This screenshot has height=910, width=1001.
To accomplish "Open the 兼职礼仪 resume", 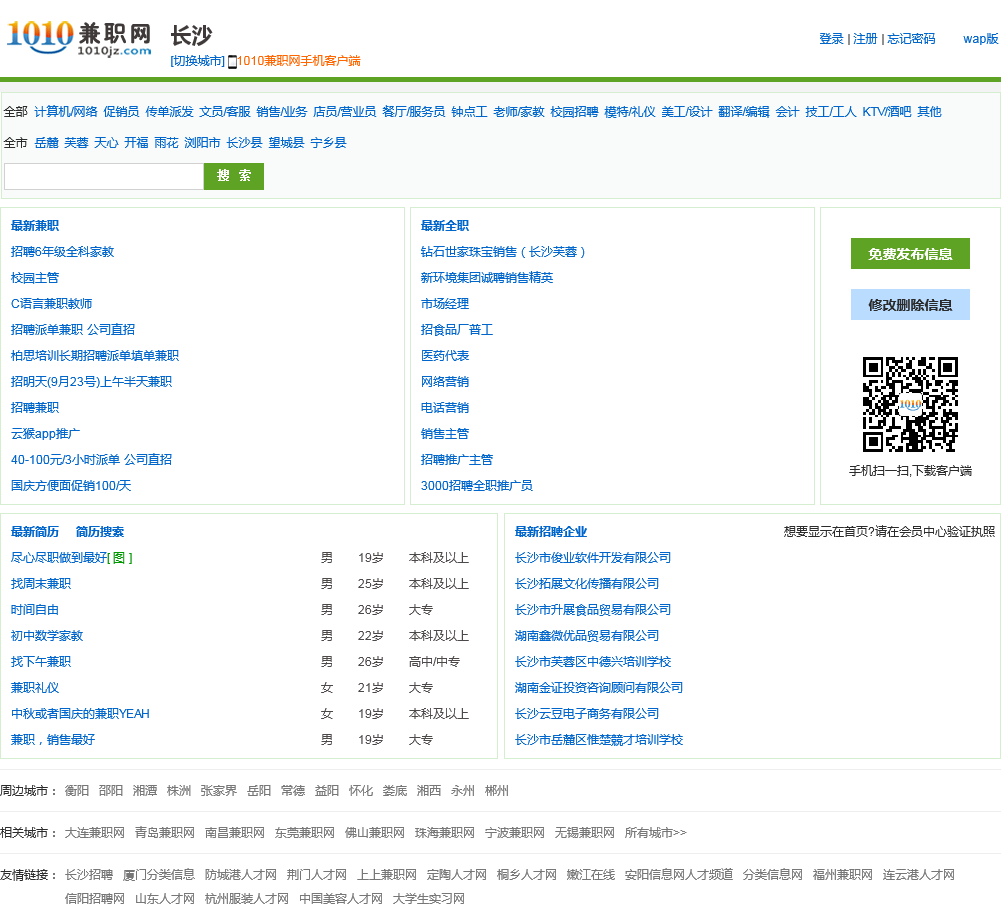I will click(x=35, y=688).
